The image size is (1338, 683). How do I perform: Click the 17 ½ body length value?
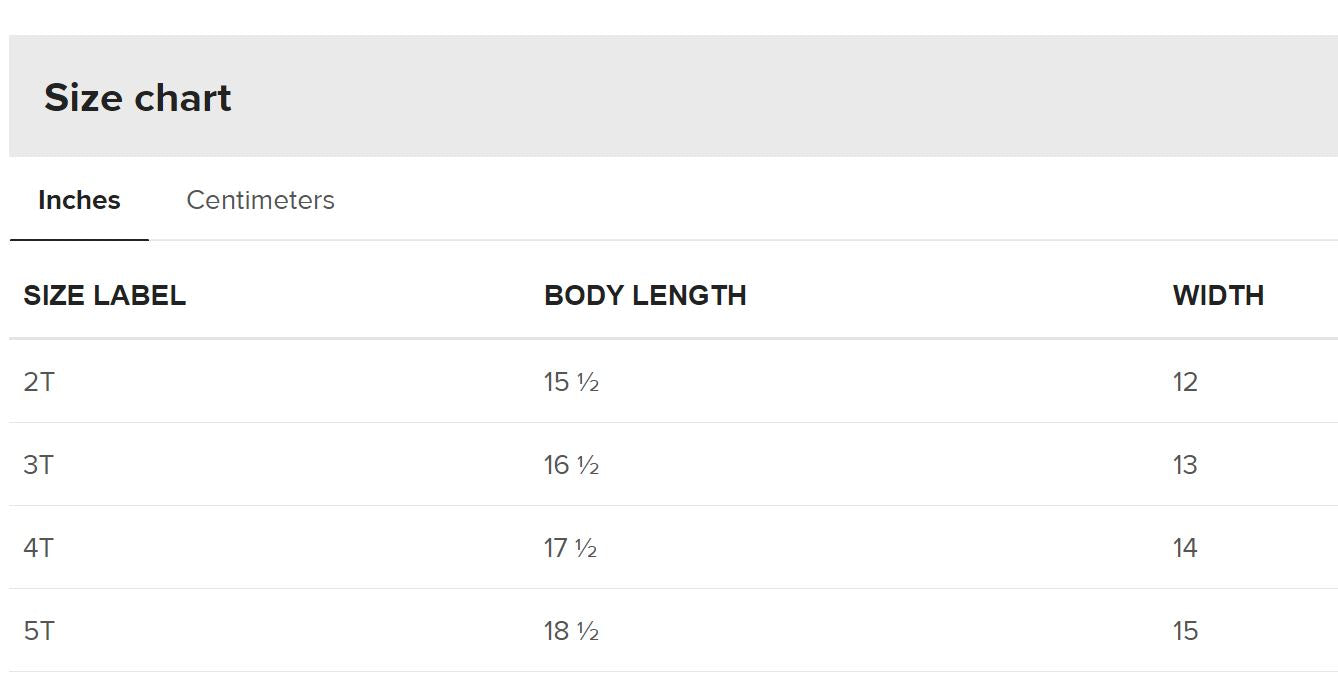[571, 548]
